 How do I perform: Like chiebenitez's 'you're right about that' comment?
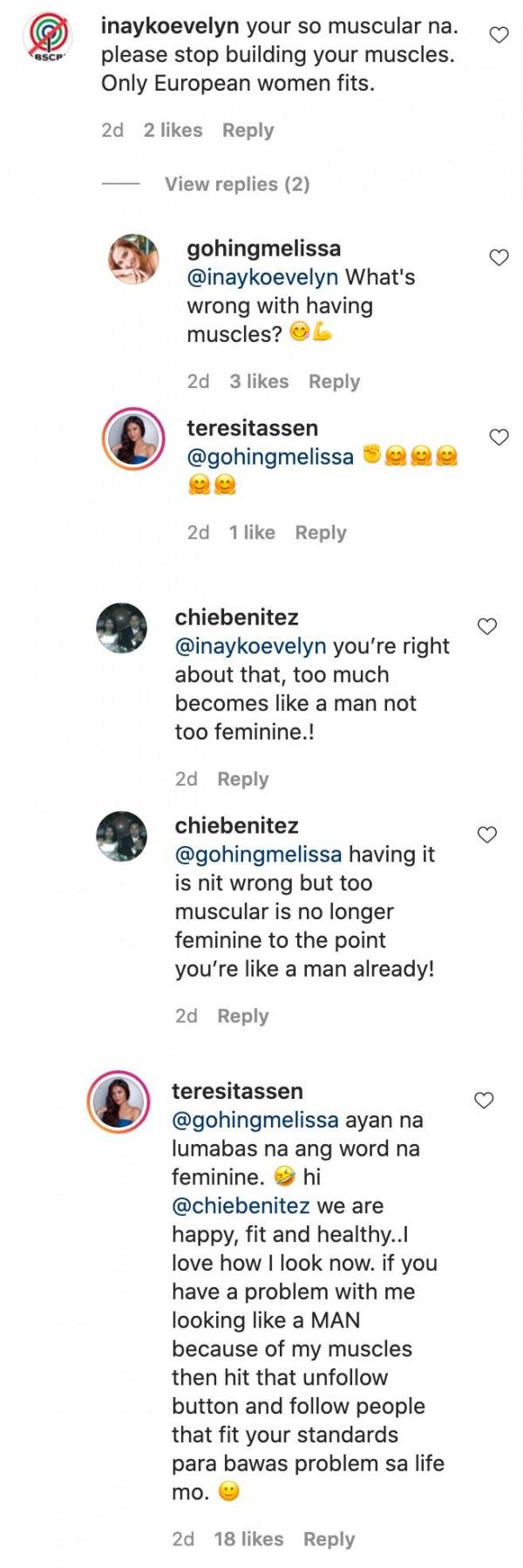[x=487, y=626]
